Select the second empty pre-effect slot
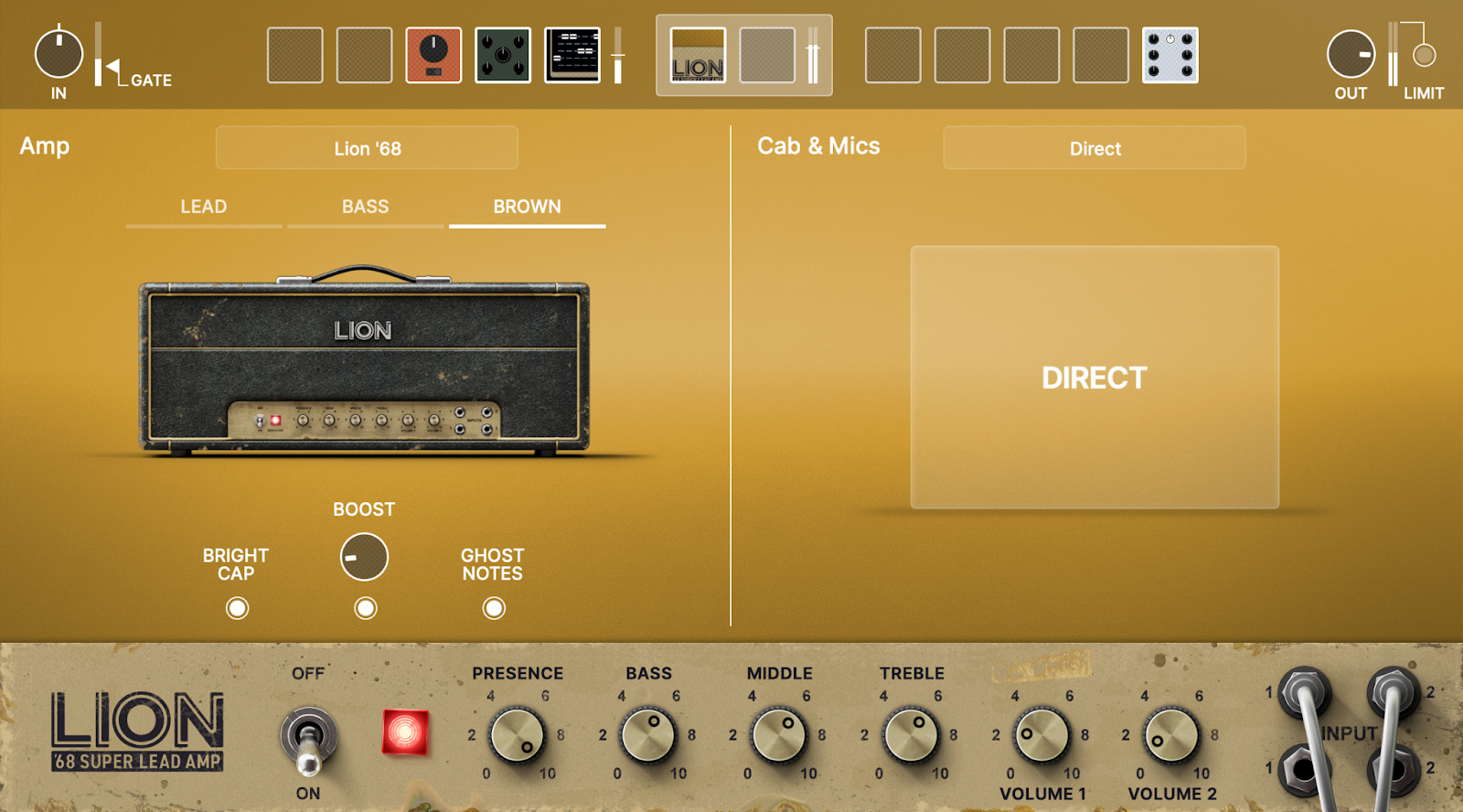The height and width of the screenshot is (812, 1463). click(x=364, y=55)
